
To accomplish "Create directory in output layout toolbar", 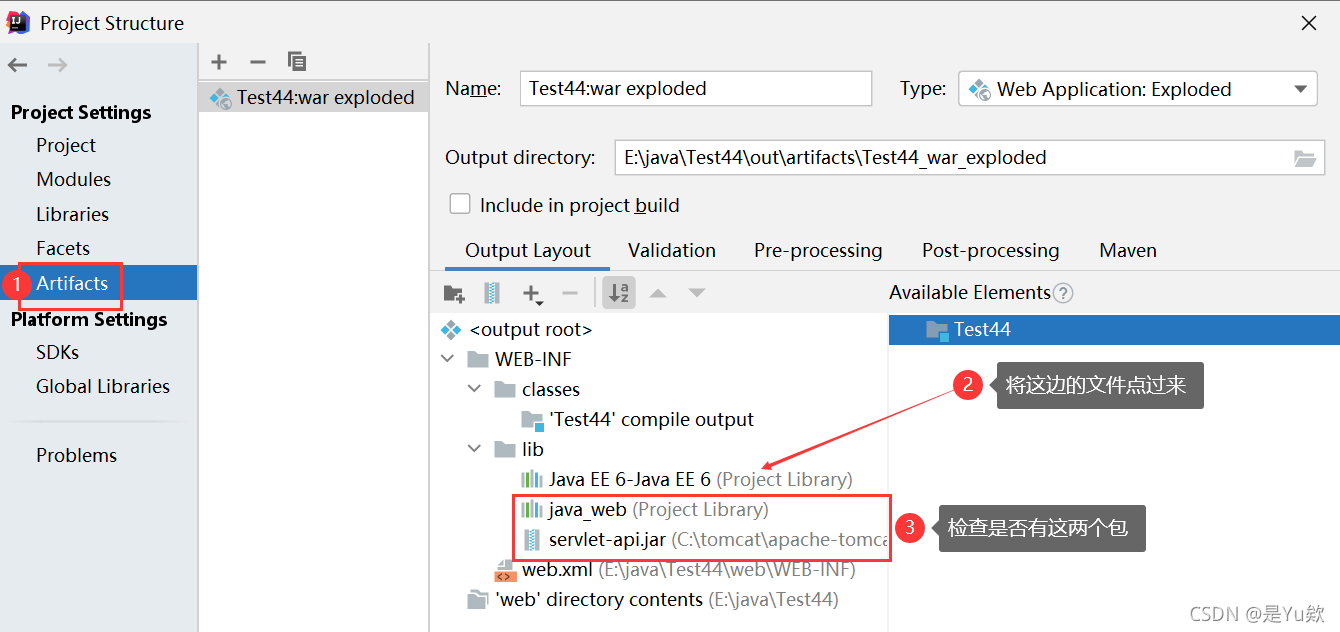I will tap(454, 293).
